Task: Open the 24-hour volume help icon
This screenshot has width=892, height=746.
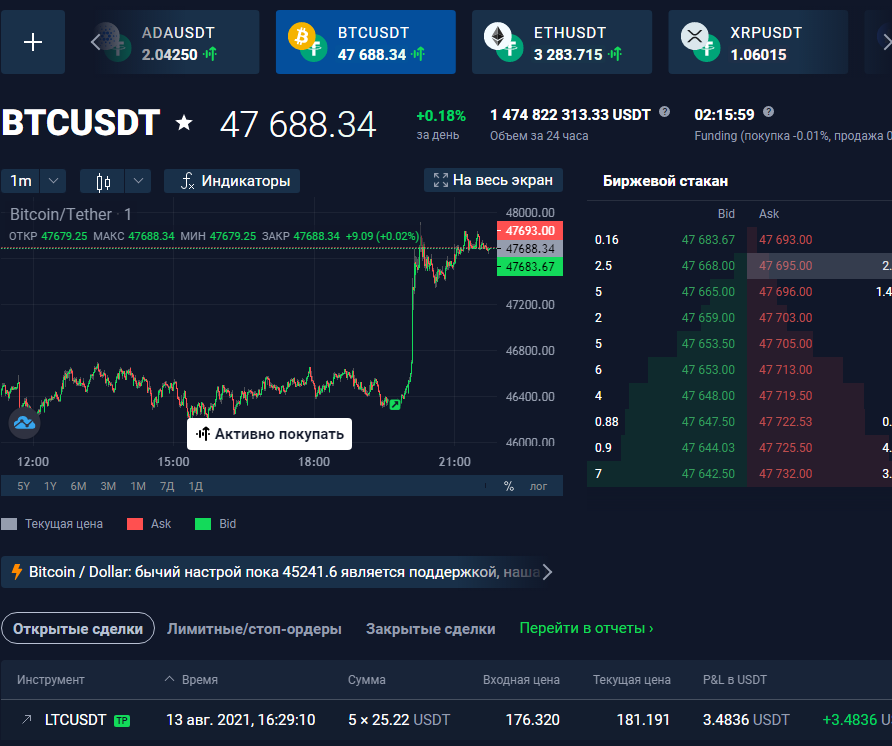Action: tap(664, 112)
